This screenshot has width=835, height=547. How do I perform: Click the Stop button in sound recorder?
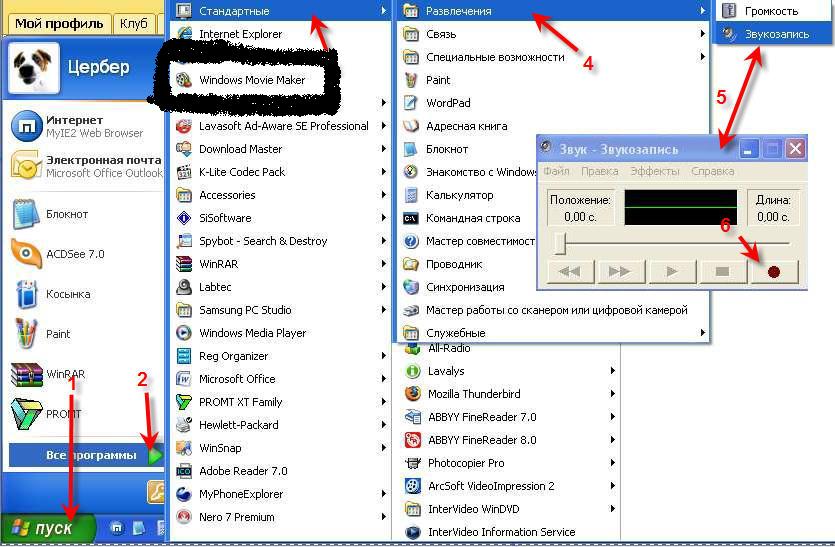[722, 272]
